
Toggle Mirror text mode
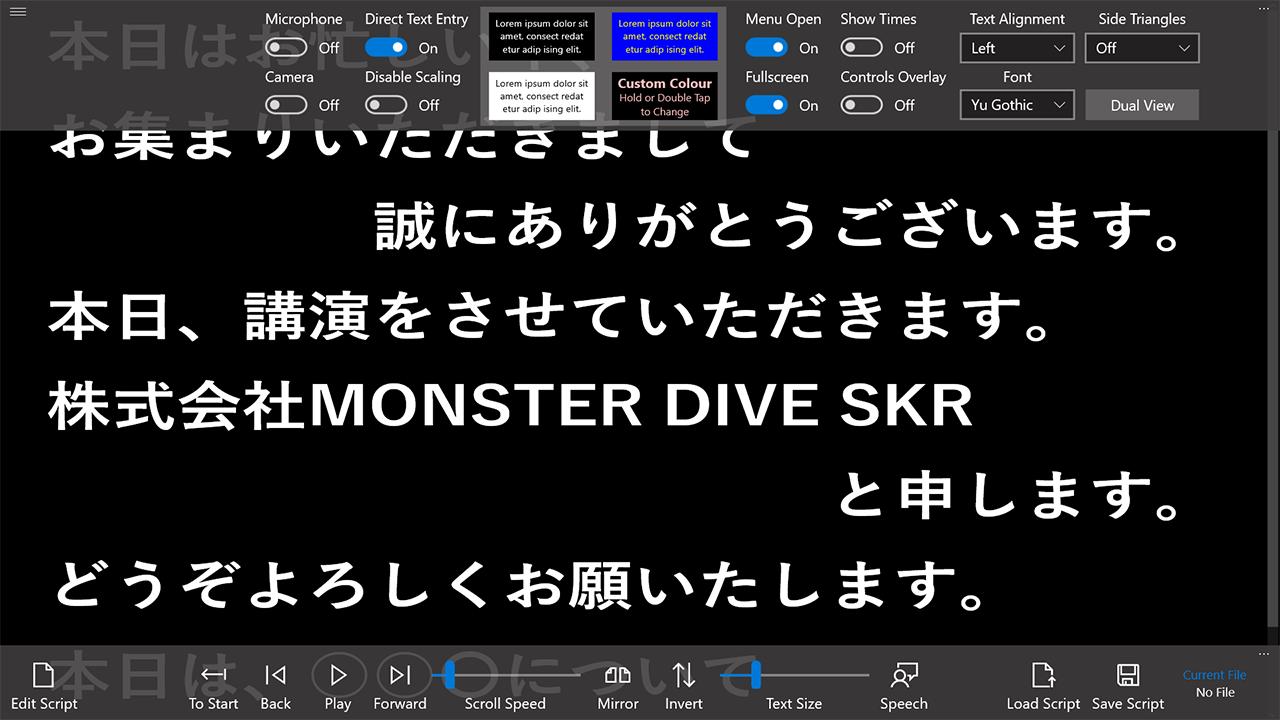[618, 676]
